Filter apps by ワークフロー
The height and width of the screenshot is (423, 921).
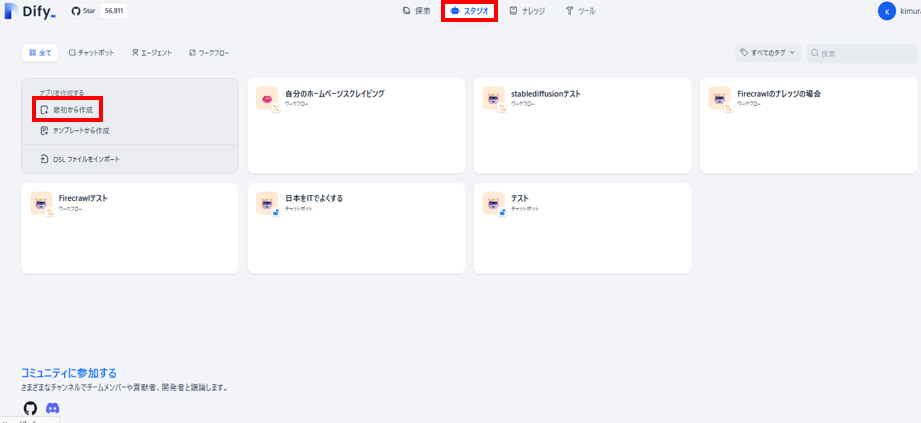(209, 53)
